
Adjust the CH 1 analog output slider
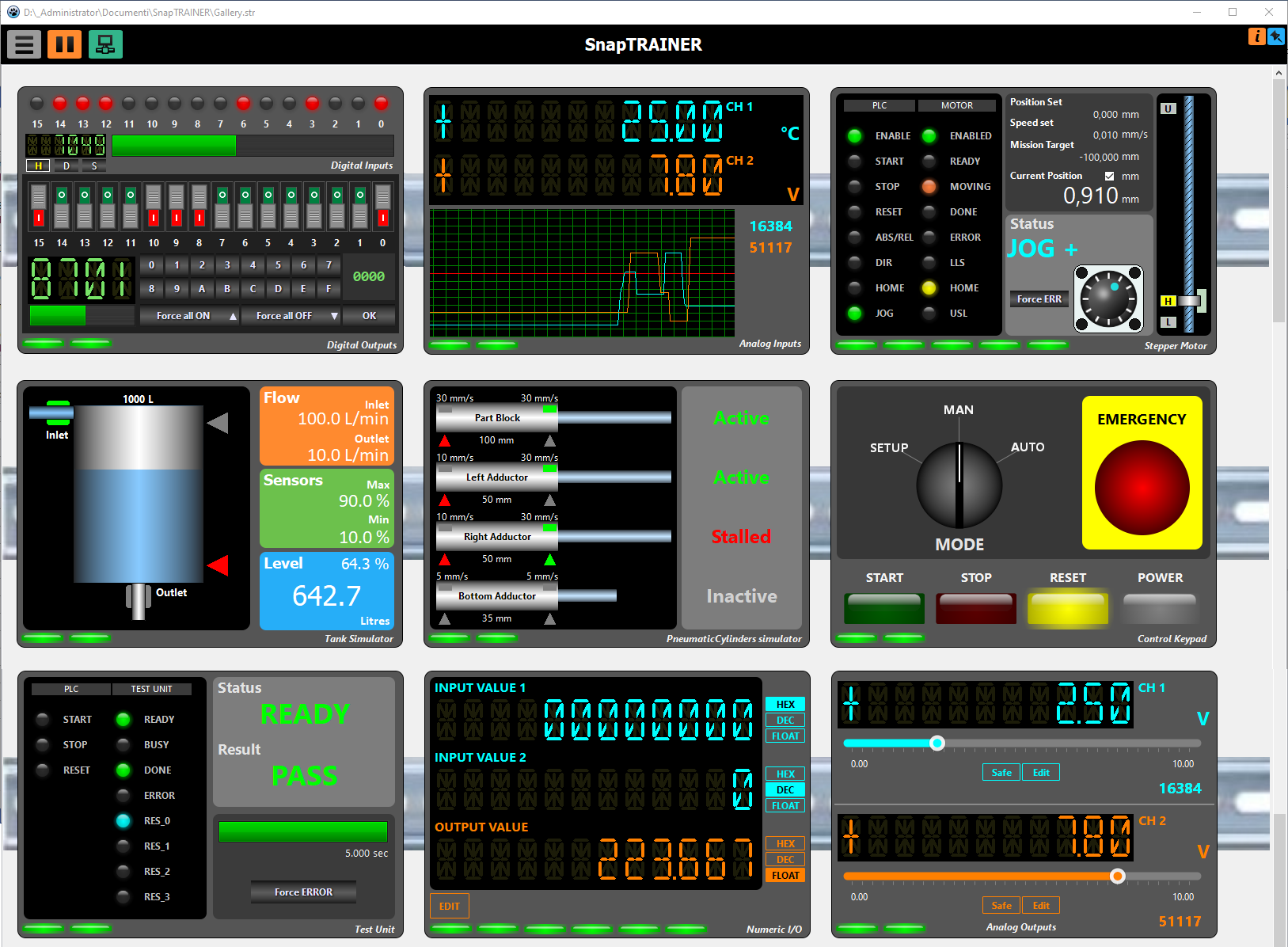[x=937, y=743]
